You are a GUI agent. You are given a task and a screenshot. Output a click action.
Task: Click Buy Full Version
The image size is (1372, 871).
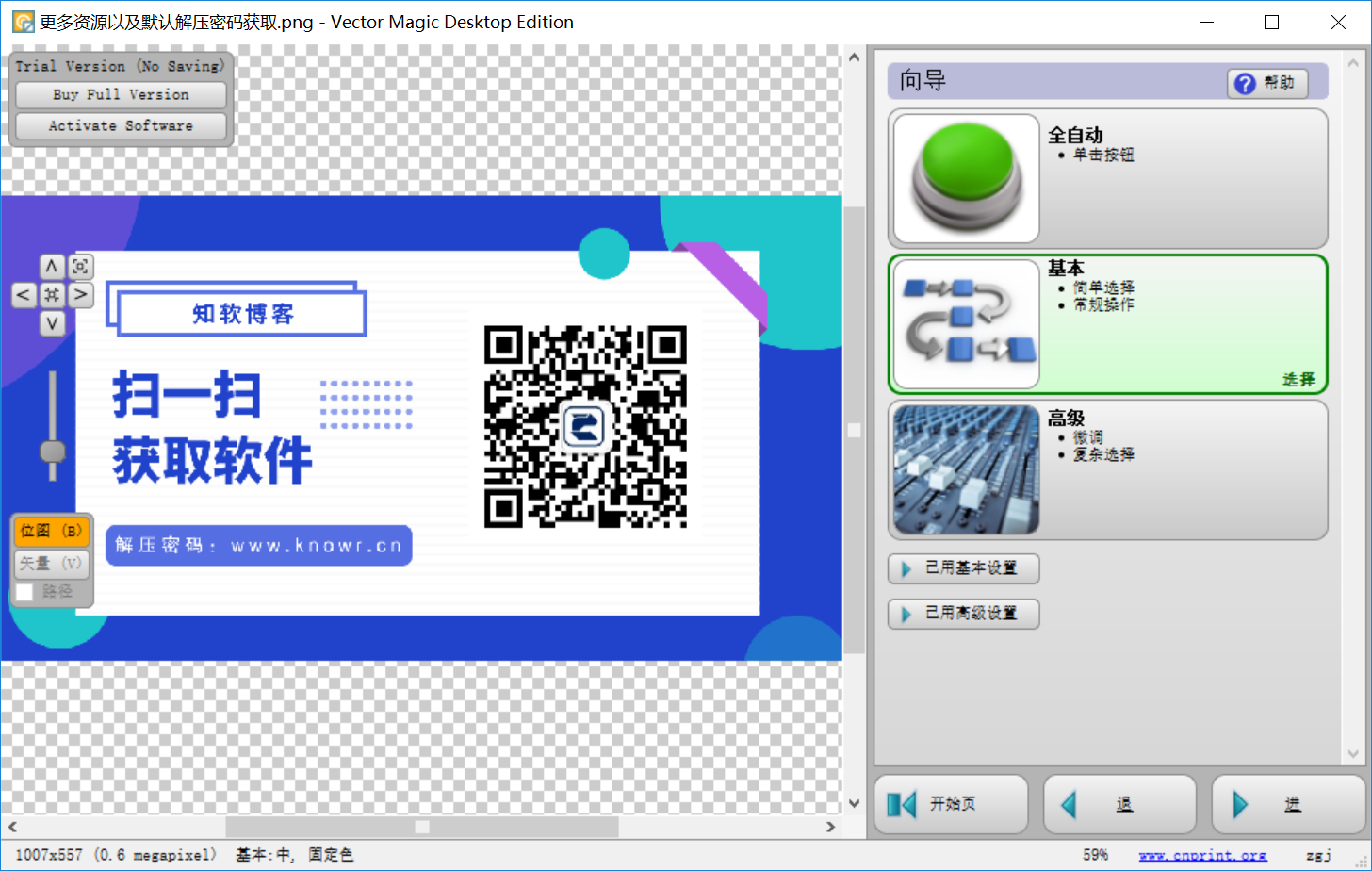121,95
